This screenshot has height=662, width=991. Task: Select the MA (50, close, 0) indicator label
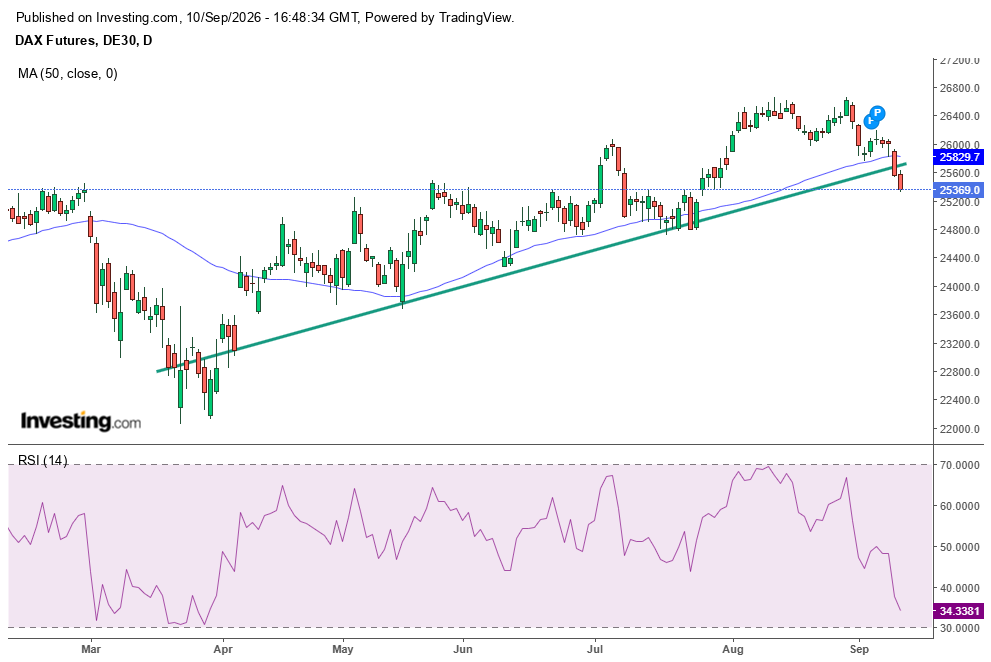click(x=68, y=73)
